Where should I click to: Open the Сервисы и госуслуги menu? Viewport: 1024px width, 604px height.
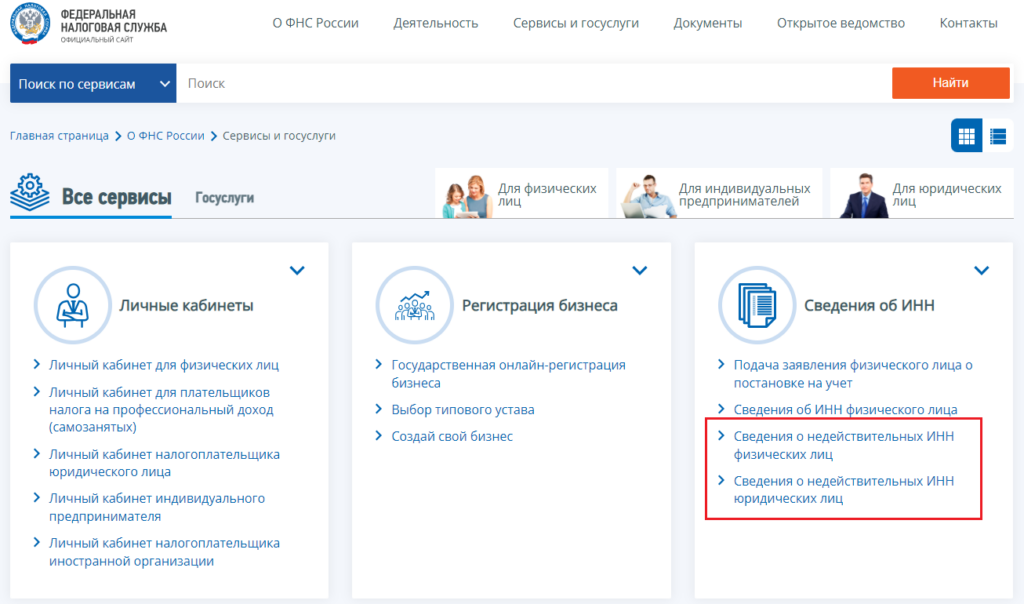tap(575, 23)
